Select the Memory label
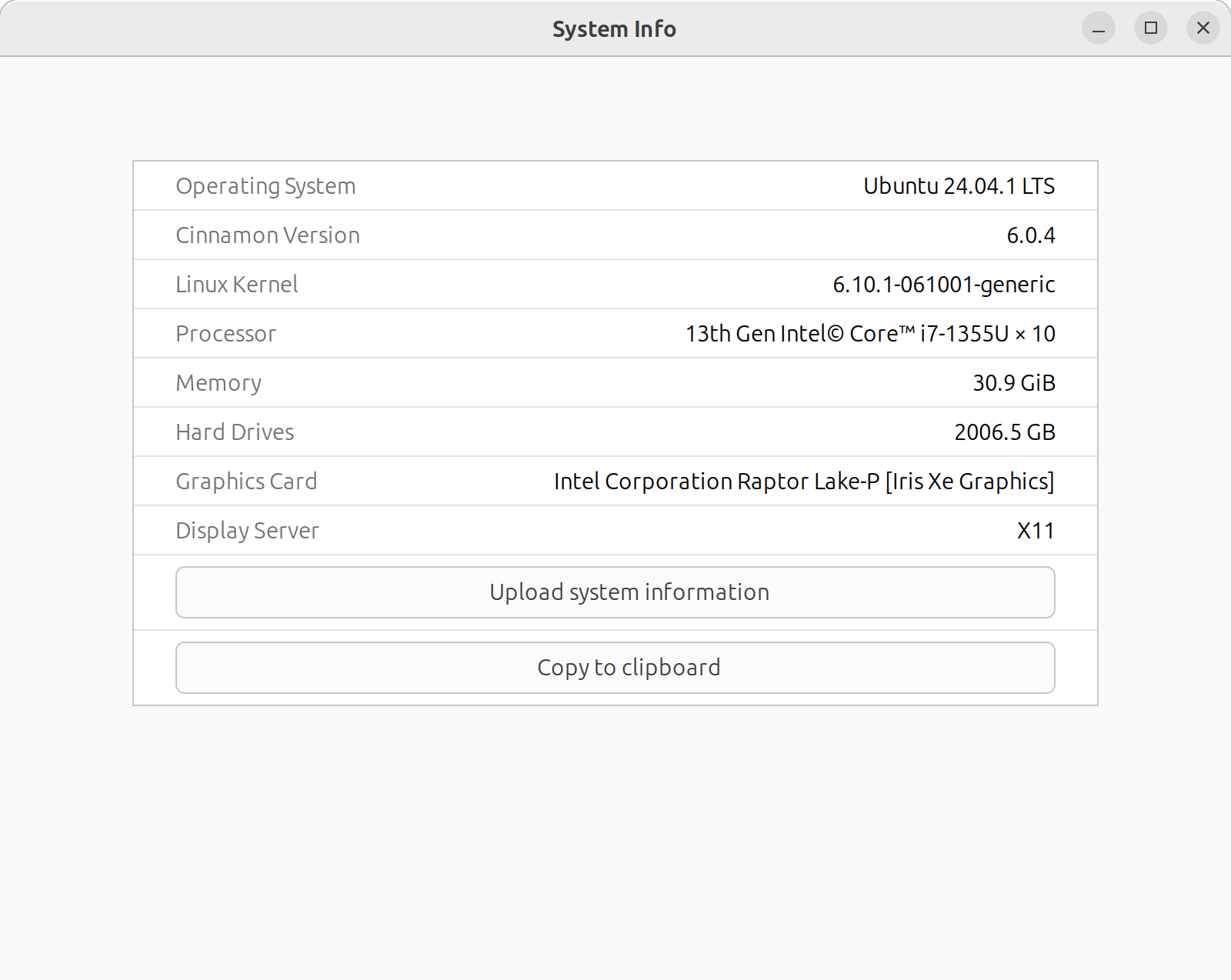1231x980 pixels. [x=219, y=383]
